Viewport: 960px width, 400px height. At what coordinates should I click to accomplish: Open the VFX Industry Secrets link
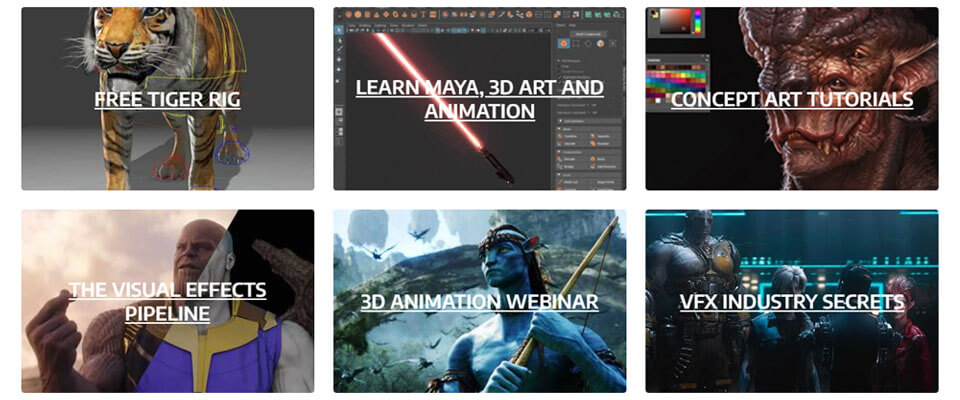(x=792, y=301)
